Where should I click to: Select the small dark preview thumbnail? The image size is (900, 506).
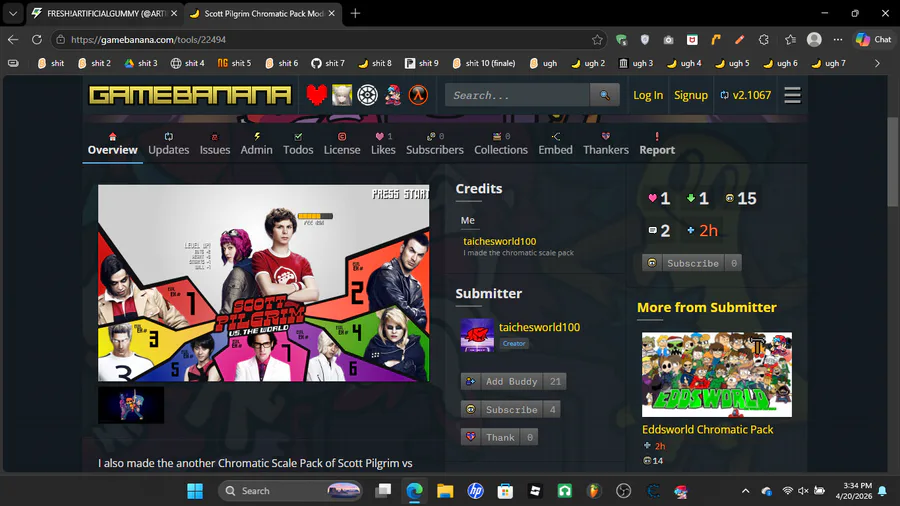point(131,405)
